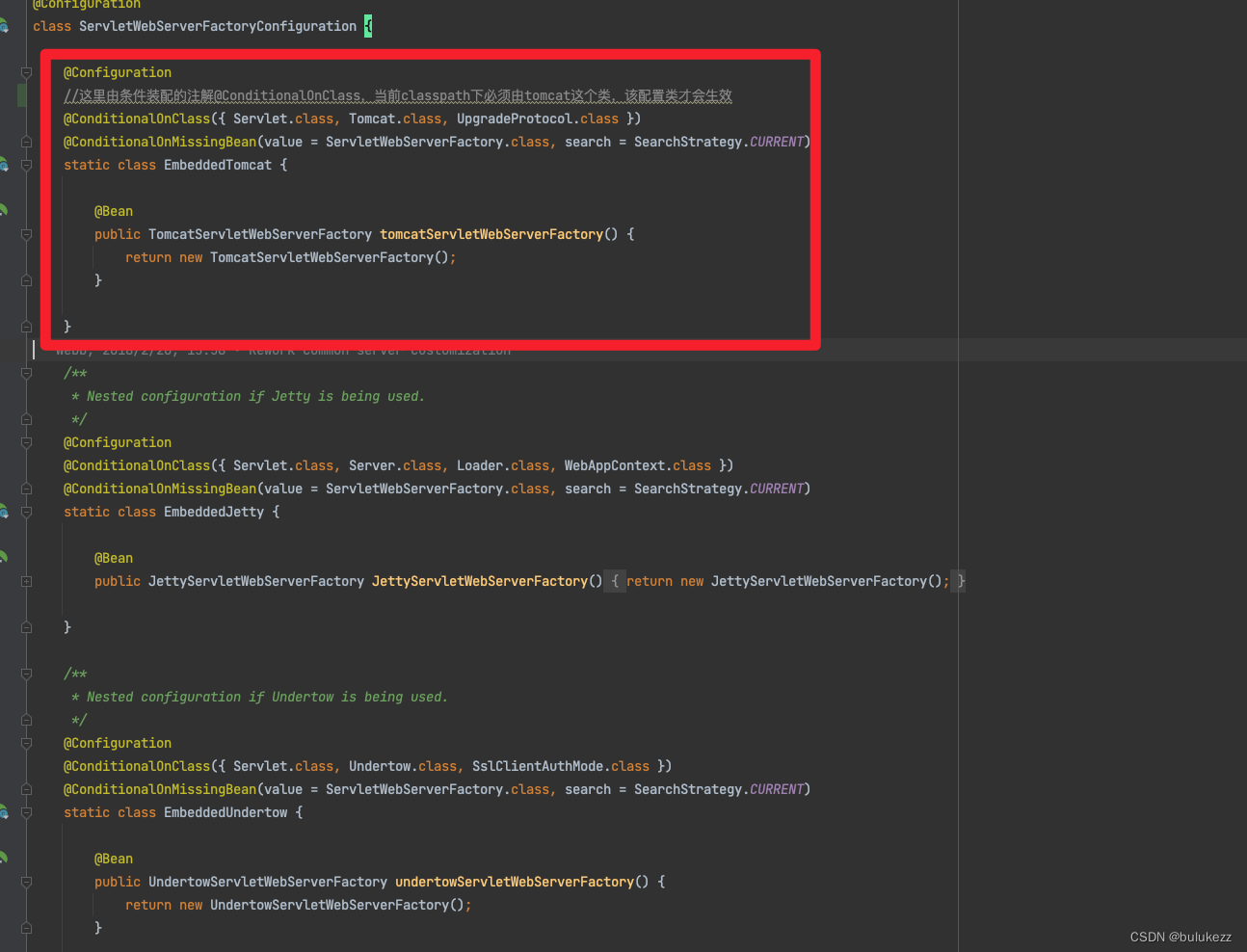Collapse fold marker on static class EmbeddedTomcat line

pyautogui.click(x=26, y=165)
